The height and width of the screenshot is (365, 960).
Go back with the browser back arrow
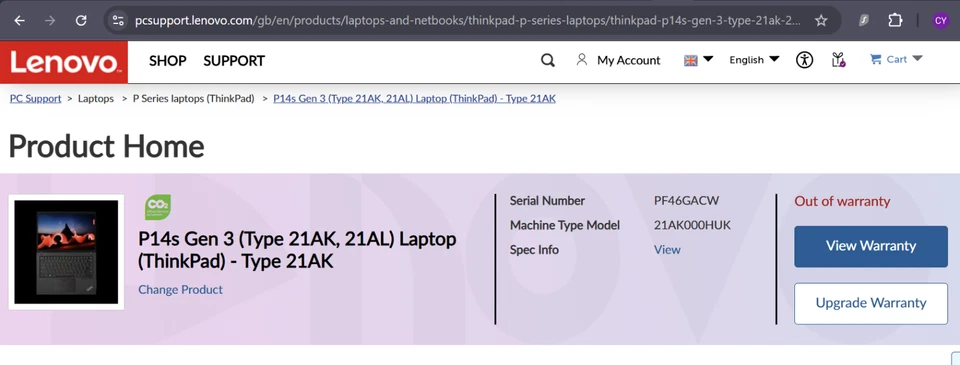coord(20,21)
